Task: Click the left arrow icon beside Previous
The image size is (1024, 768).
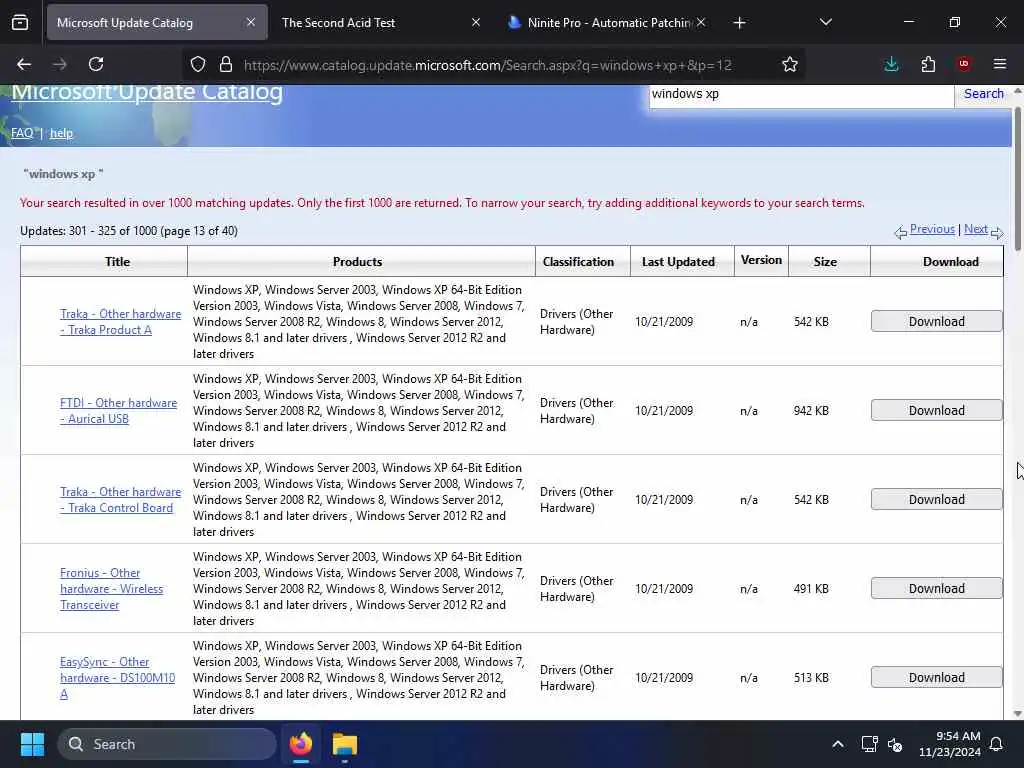Action: pyautogui.click(x=901, y=232)
